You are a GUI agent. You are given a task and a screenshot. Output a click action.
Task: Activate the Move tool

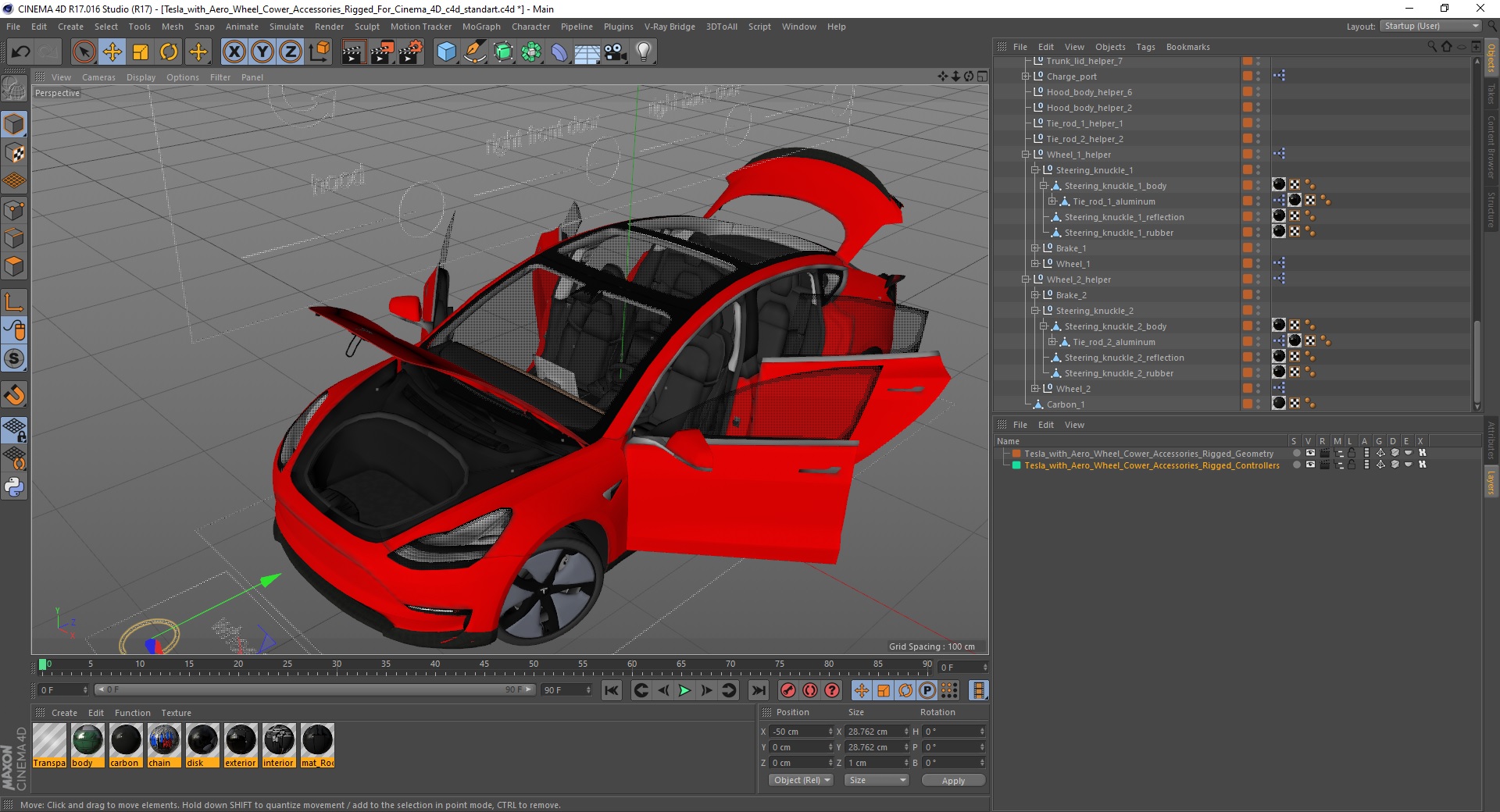112,52
